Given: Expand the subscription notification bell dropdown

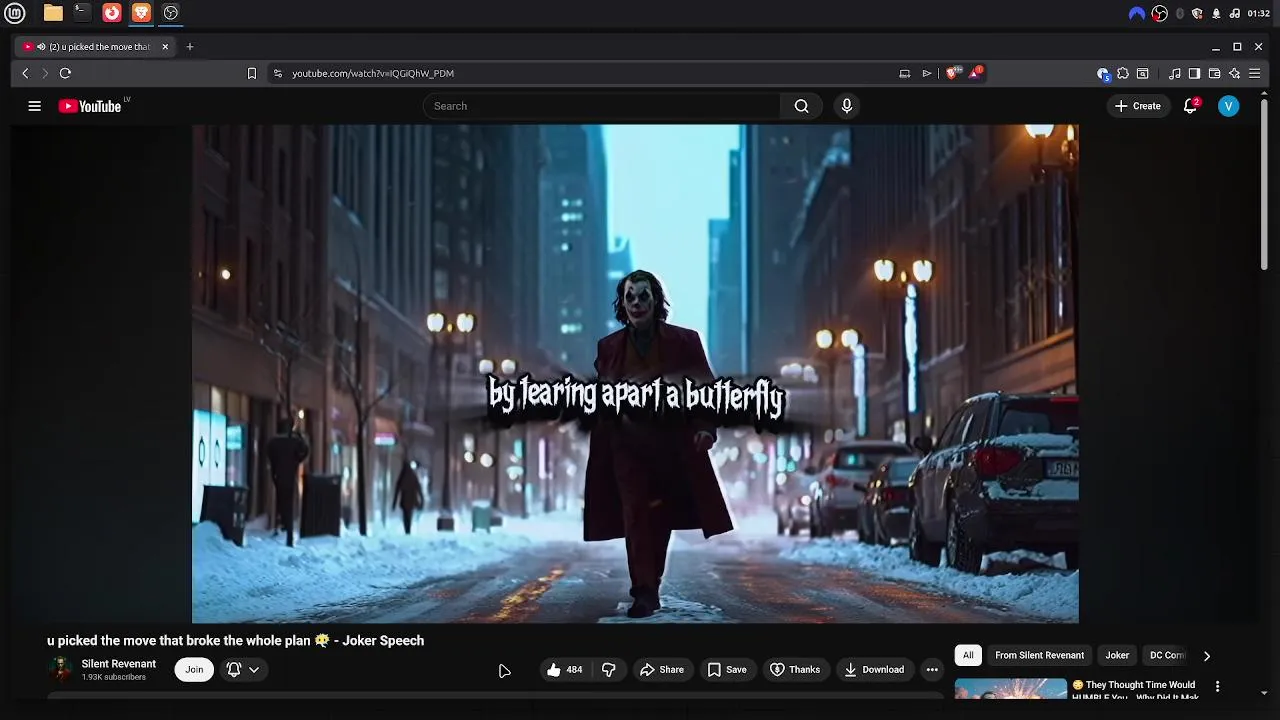Looking at the screenshot, I should [243, 670].
